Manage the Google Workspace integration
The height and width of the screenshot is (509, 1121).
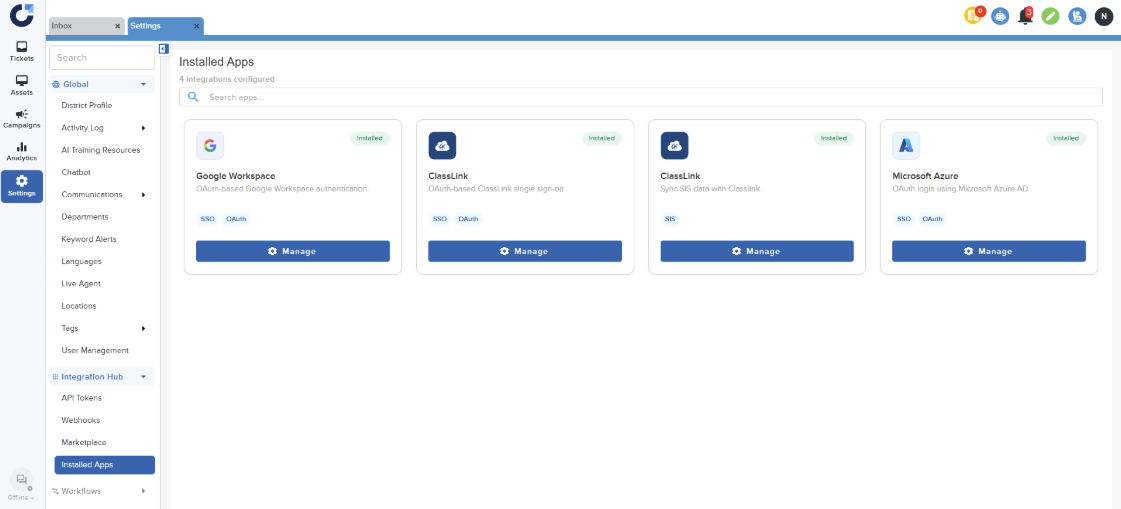tap(292, 251)
